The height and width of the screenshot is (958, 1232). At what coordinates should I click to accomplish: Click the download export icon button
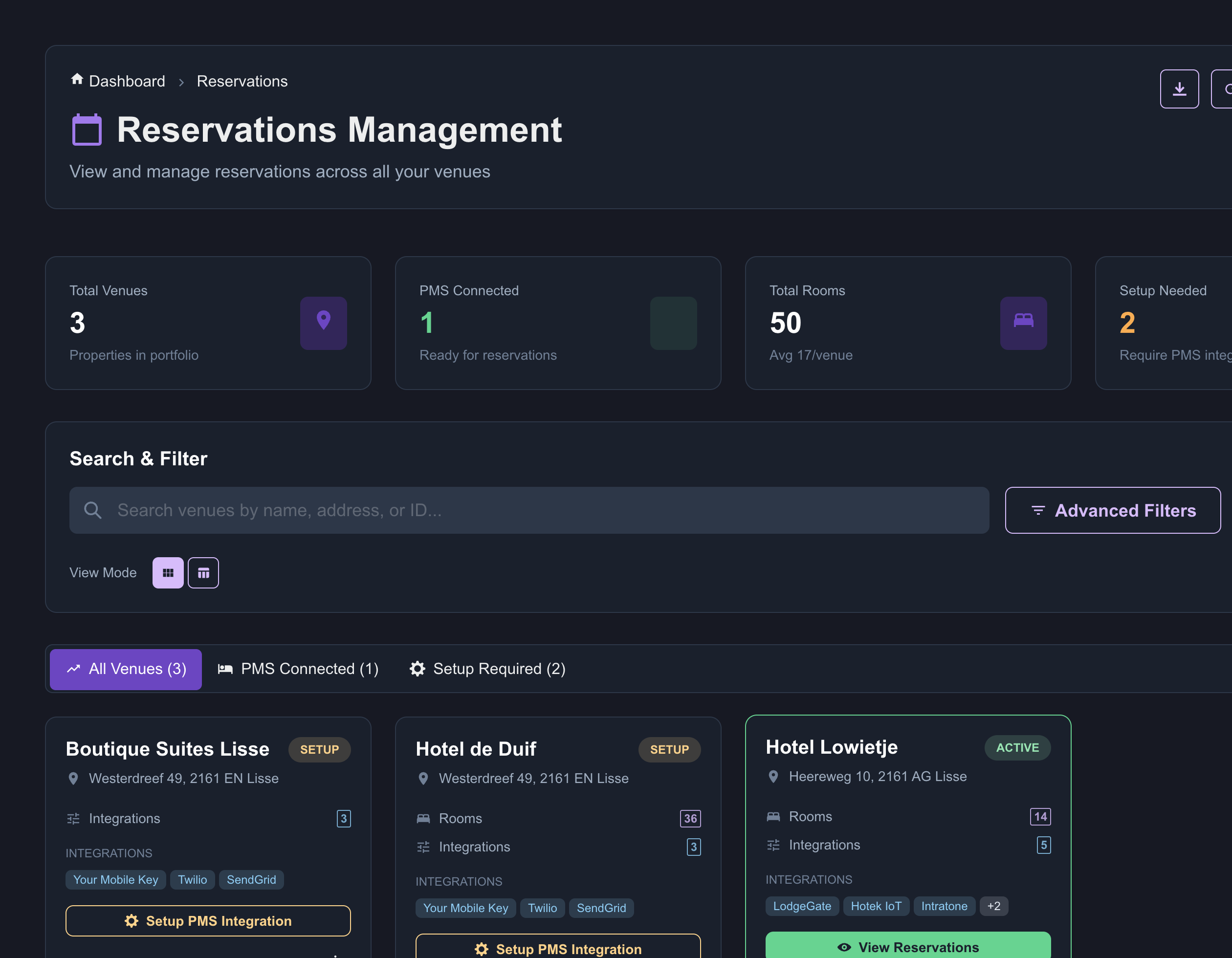(x=1179, y=89)
